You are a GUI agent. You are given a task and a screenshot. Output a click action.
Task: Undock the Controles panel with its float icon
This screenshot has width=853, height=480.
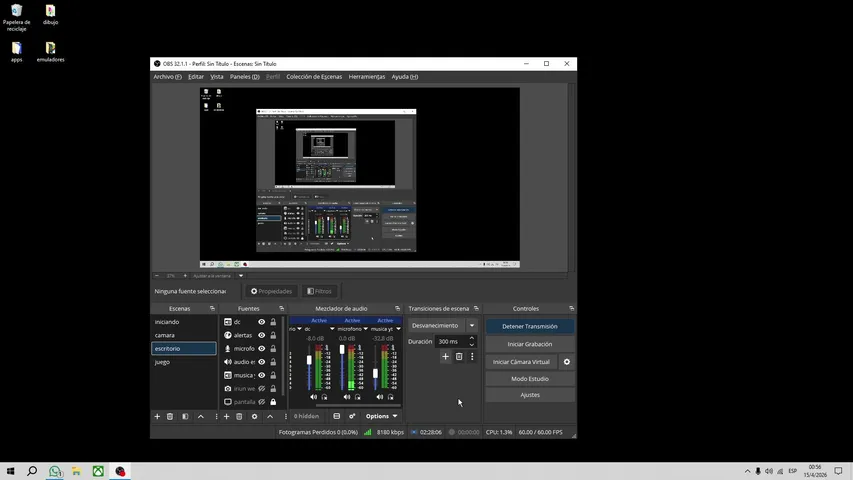(x=571, y=309)
